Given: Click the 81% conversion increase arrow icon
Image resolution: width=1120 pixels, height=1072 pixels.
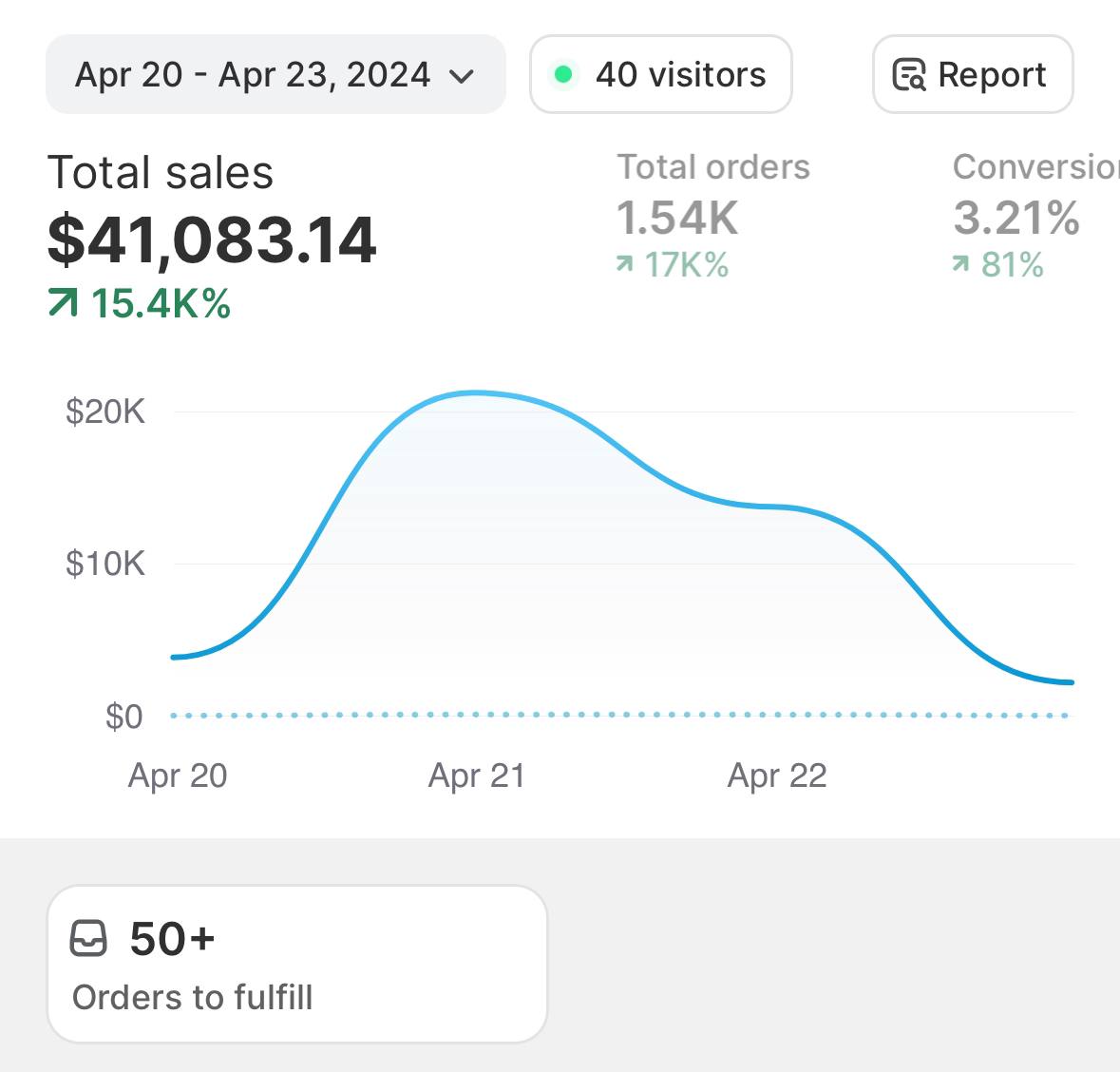Looking at the screenshot, I should pyautogui.click(x=961, y=264).
